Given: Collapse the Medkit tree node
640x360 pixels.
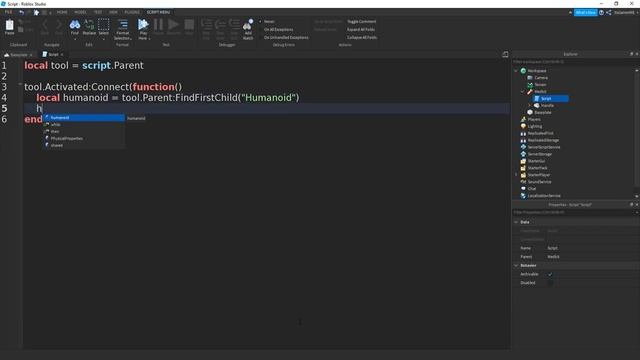Looking at the screenshot, I should click(x=522, y=91).
